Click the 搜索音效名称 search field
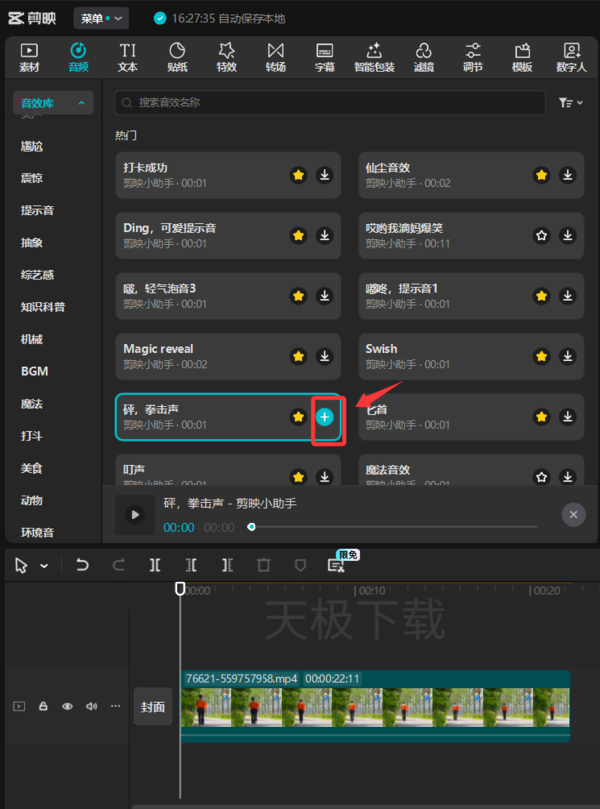The height and width of the screenshot is (809, 600). tap(330, 103)
